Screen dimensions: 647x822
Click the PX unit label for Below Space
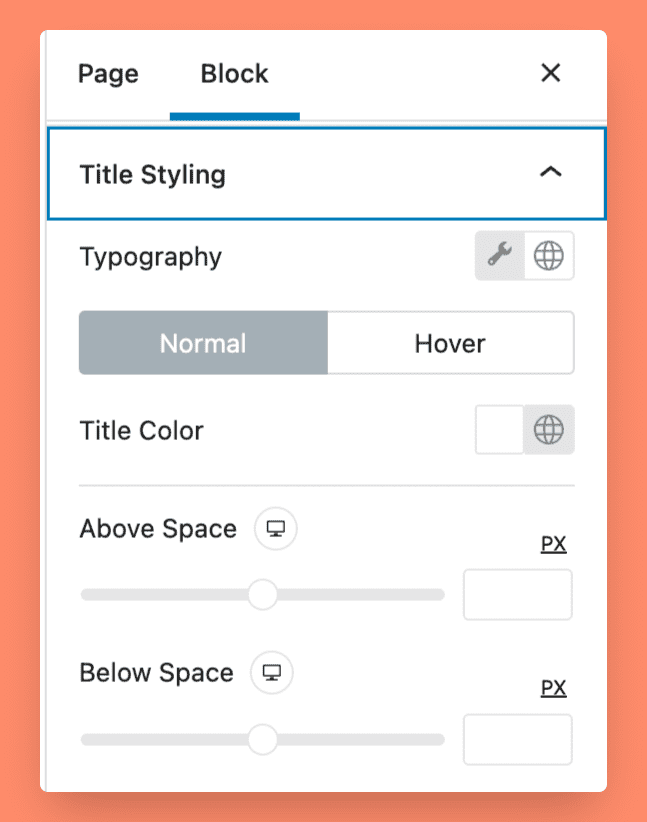[x=554, y=687]
